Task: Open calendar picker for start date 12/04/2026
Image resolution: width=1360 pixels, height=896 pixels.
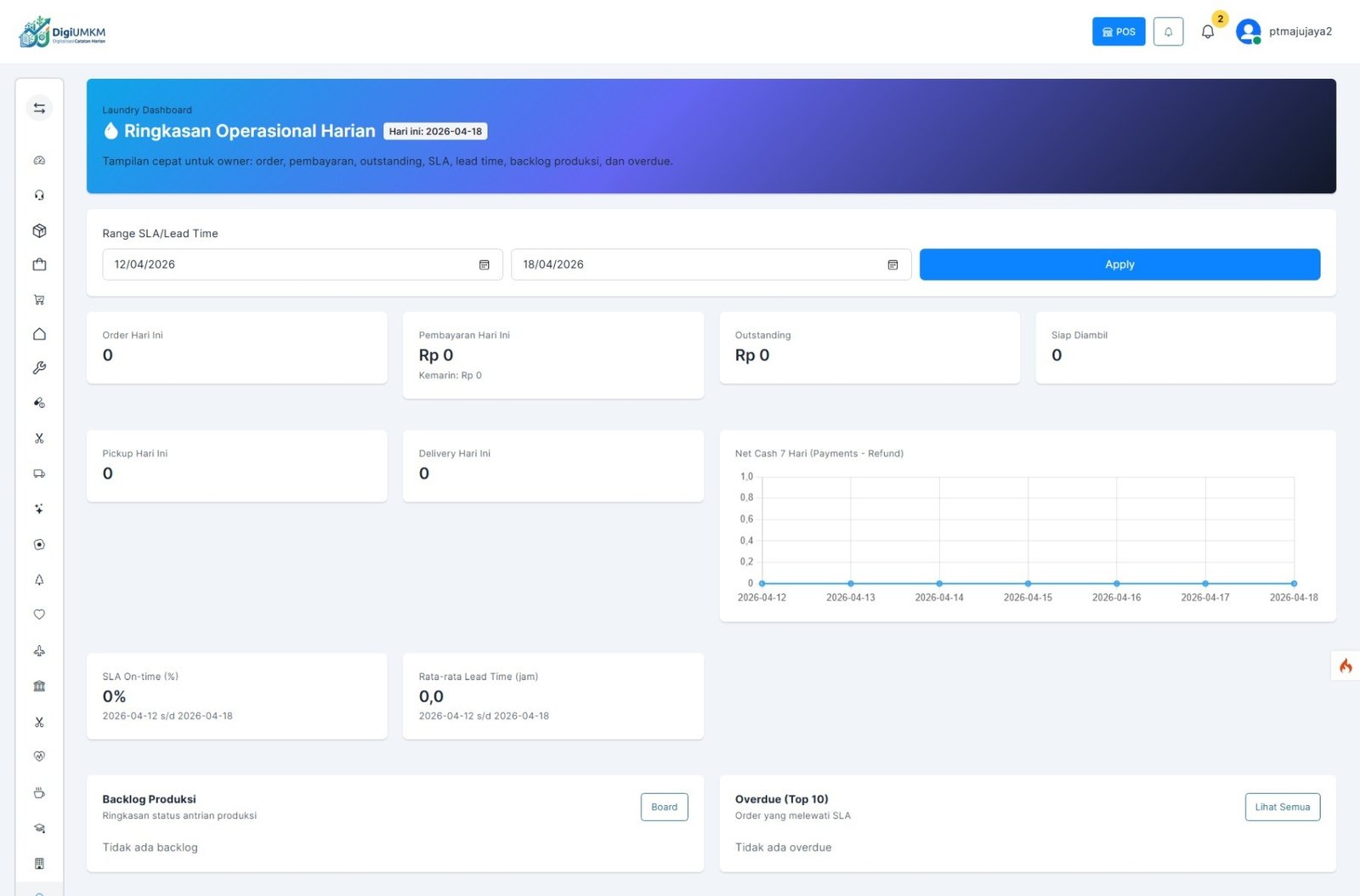Action: coord(484,264)
